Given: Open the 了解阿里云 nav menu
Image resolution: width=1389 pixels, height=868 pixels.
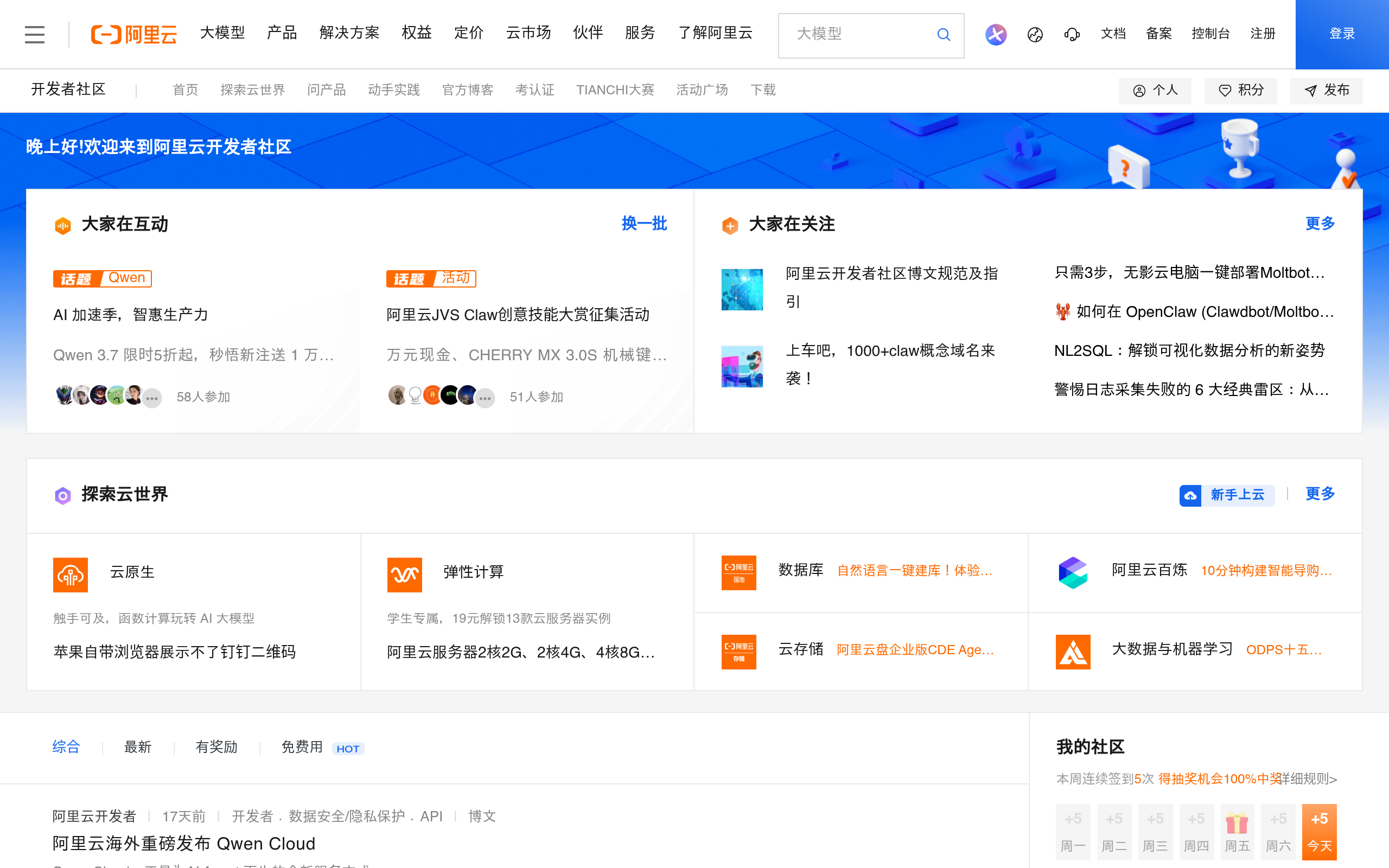Looking at the screenshot, I should click(715, 33).
